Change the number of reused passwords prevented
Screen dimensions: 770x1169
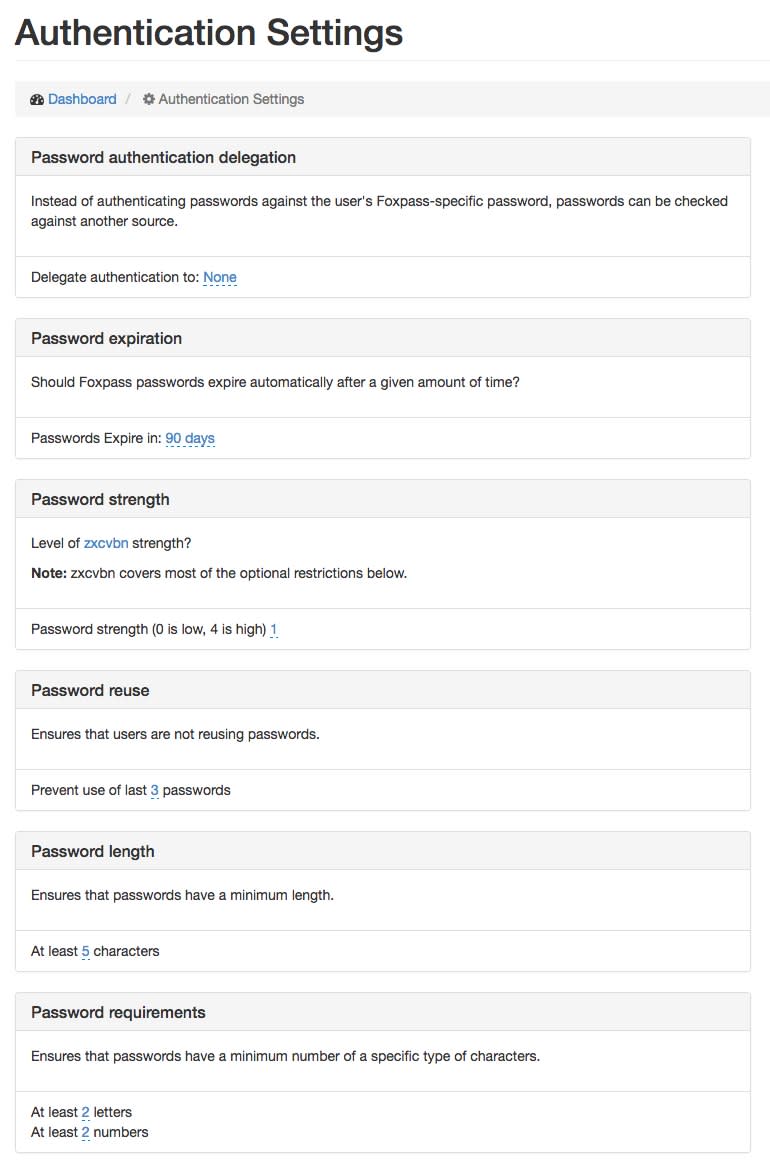tap(154, 790)
